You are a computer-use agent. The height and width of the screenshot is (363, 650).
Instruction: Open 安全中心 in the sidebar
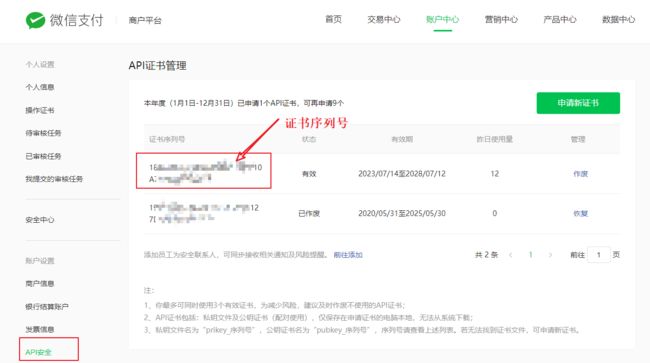(40, 220)
